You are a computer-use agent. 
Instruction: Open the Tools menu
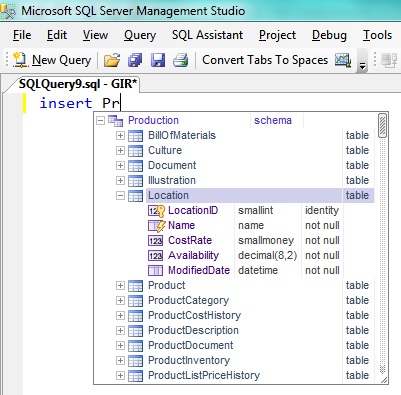(x=377, y=35)
